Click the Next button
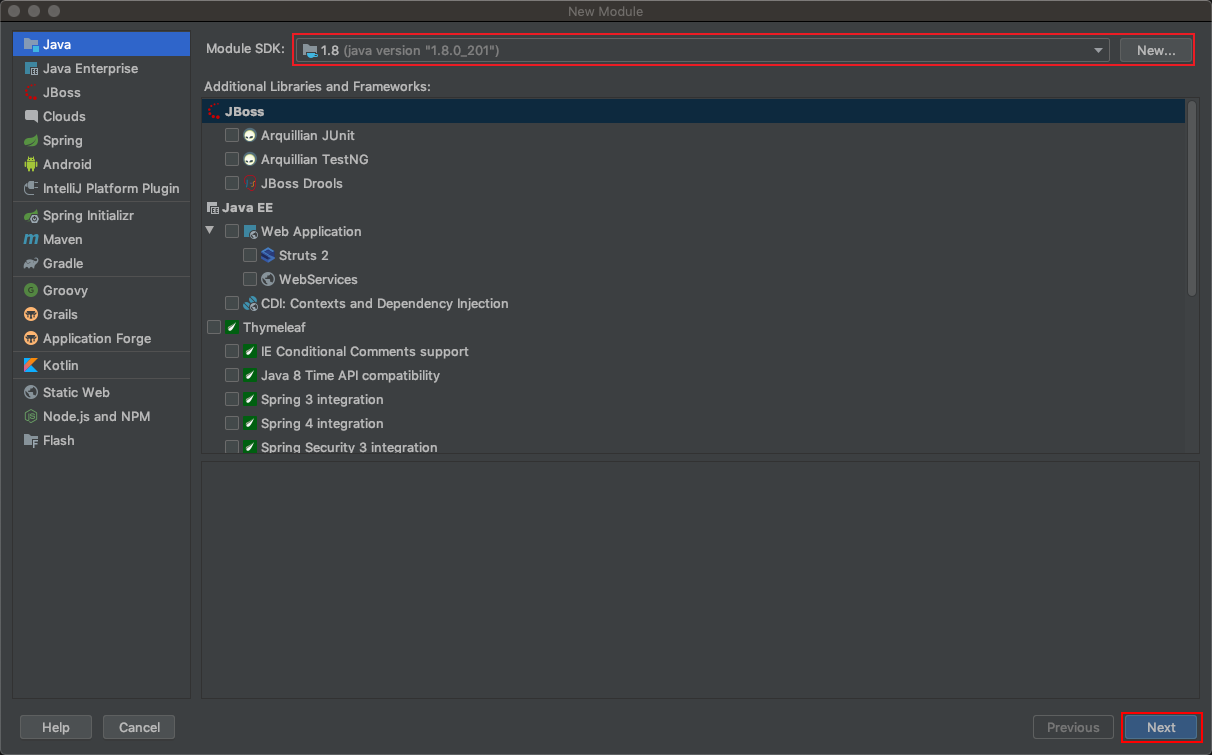This screenshot has height=755, width=1212. pyautogui.click(x=1161, y=728)
